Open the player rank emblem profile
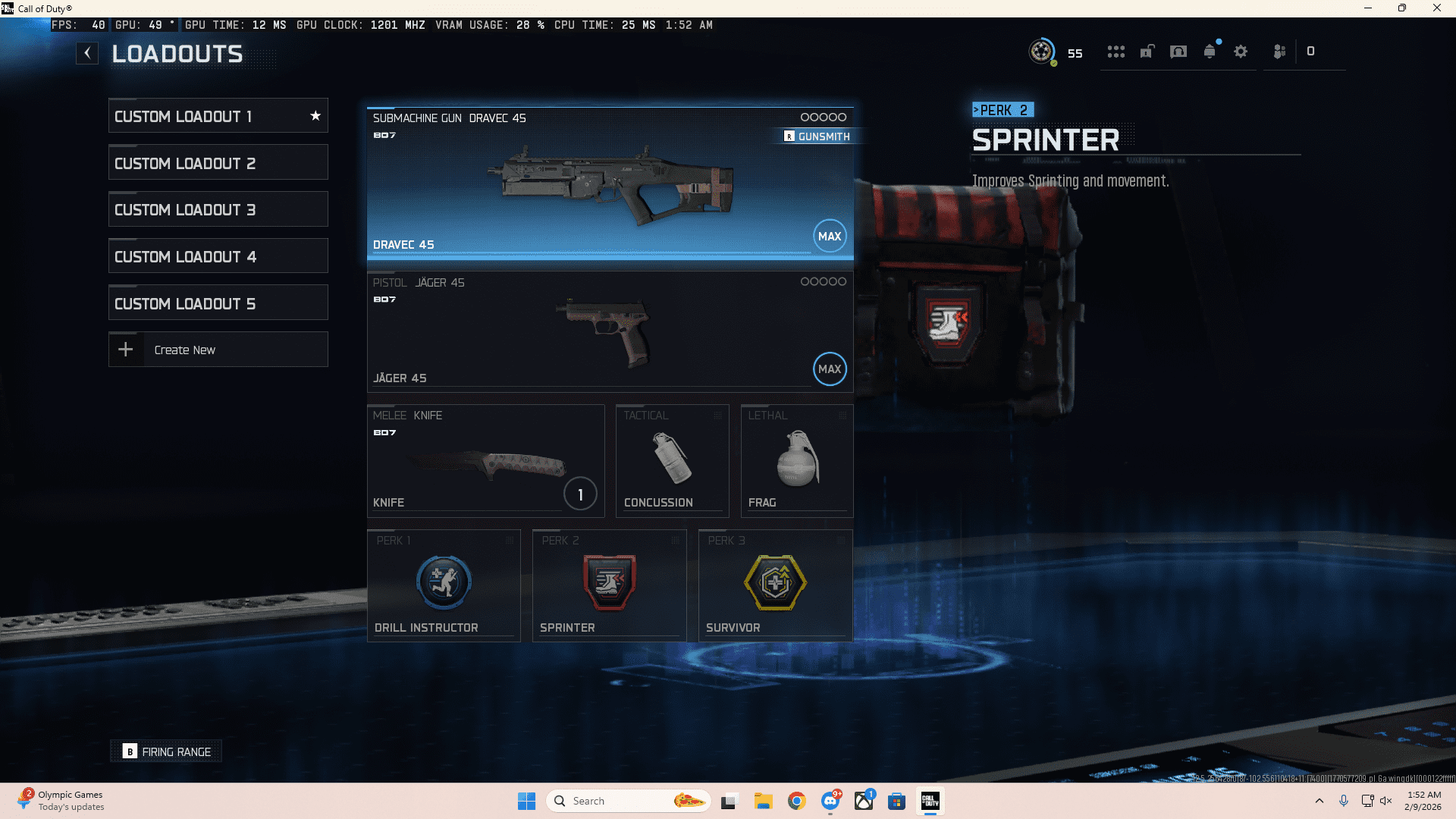The width and height of the screenshot is (1456, 819). click(x=1042, y=52)
